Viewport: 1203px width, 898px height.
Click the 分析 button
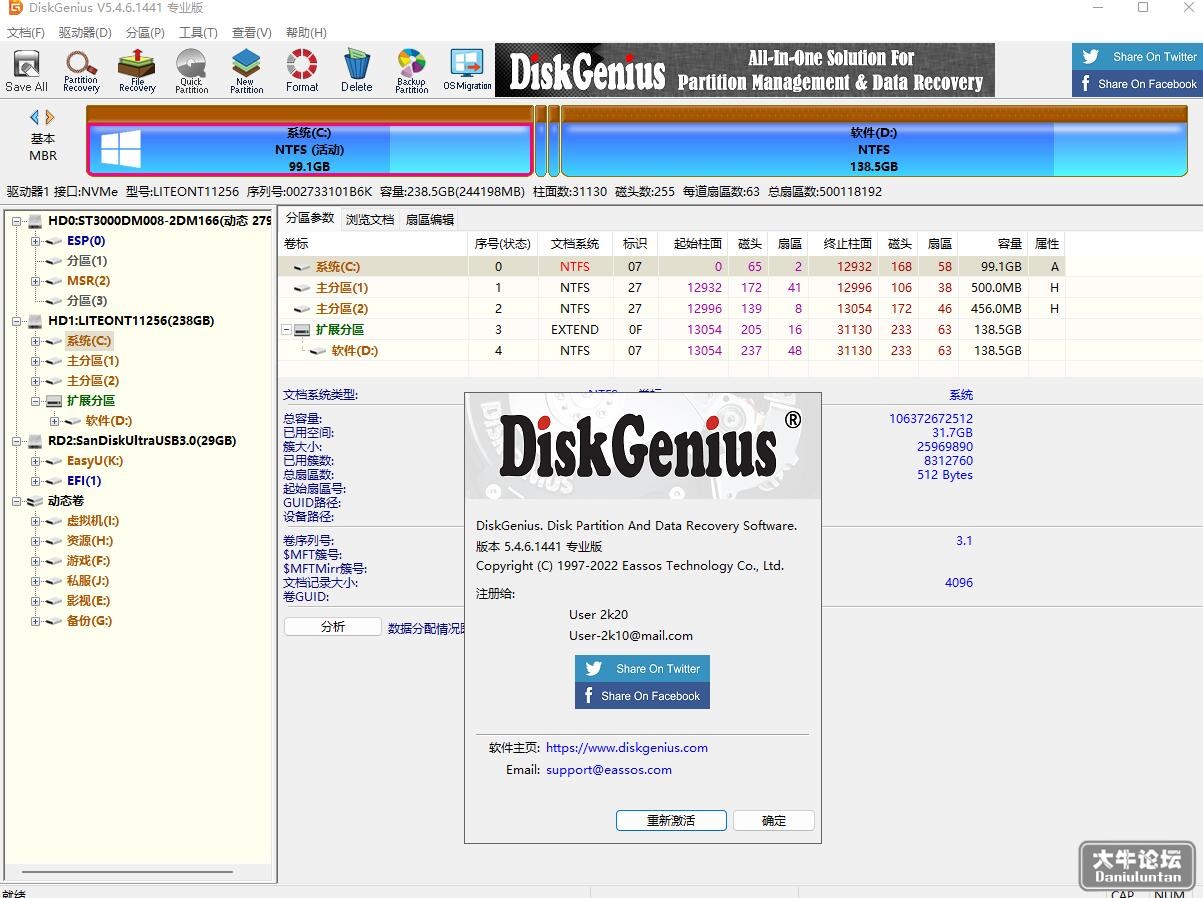333,627
